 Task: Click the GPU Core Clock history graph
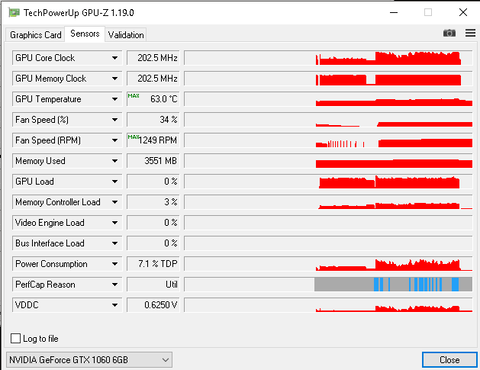[328, 58]
